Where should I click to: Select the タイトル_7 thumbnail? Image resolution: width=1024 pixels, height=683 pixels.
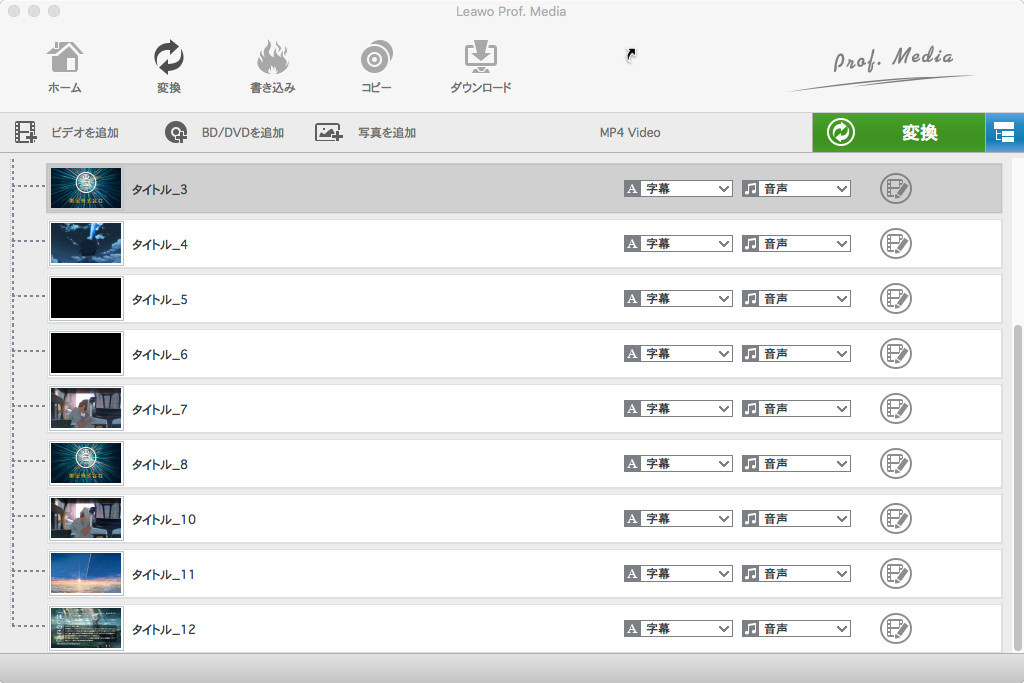[x=86, y=408]
